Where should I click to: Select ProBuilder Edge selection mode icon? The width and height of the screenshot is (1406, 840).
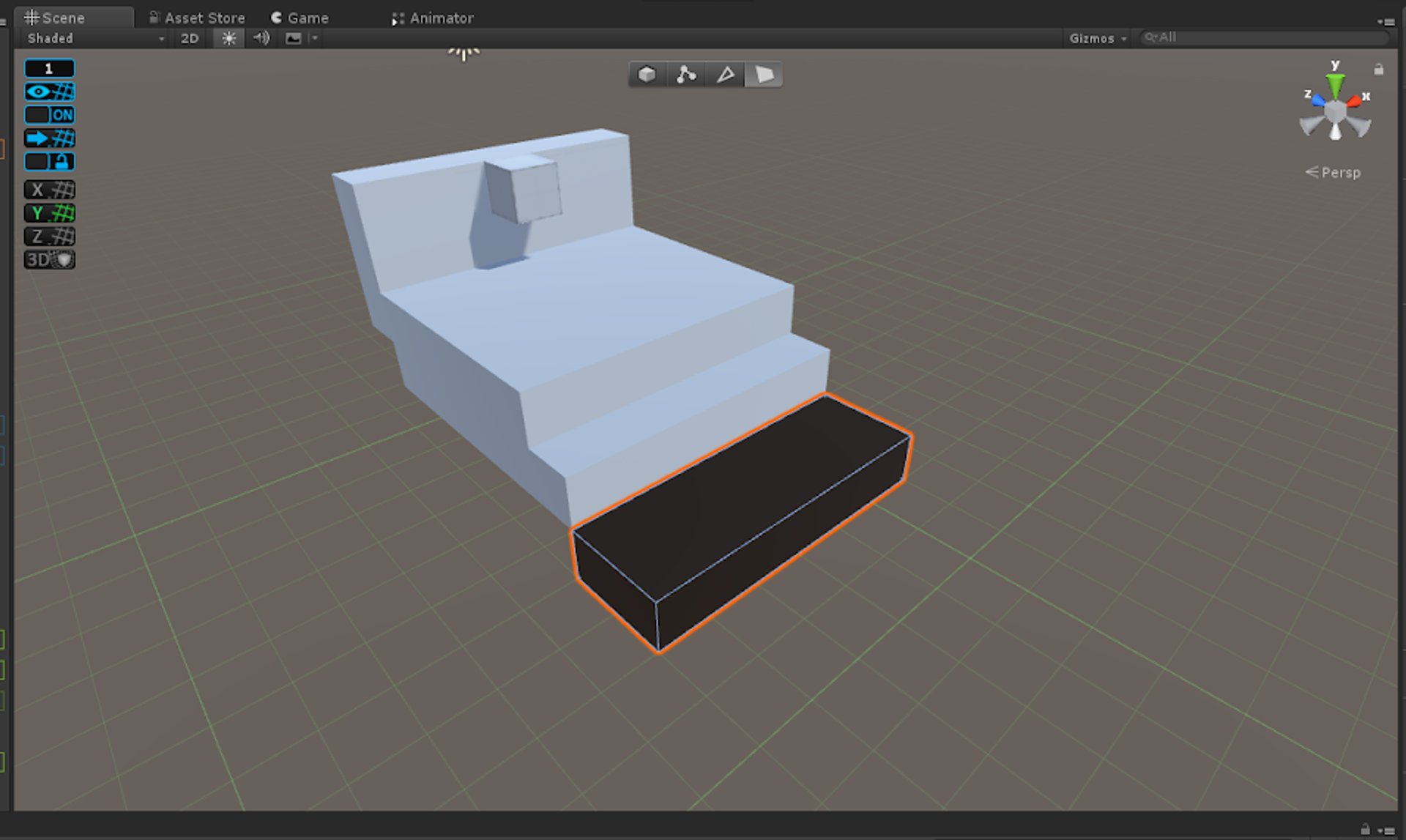(x=725, y=75)
